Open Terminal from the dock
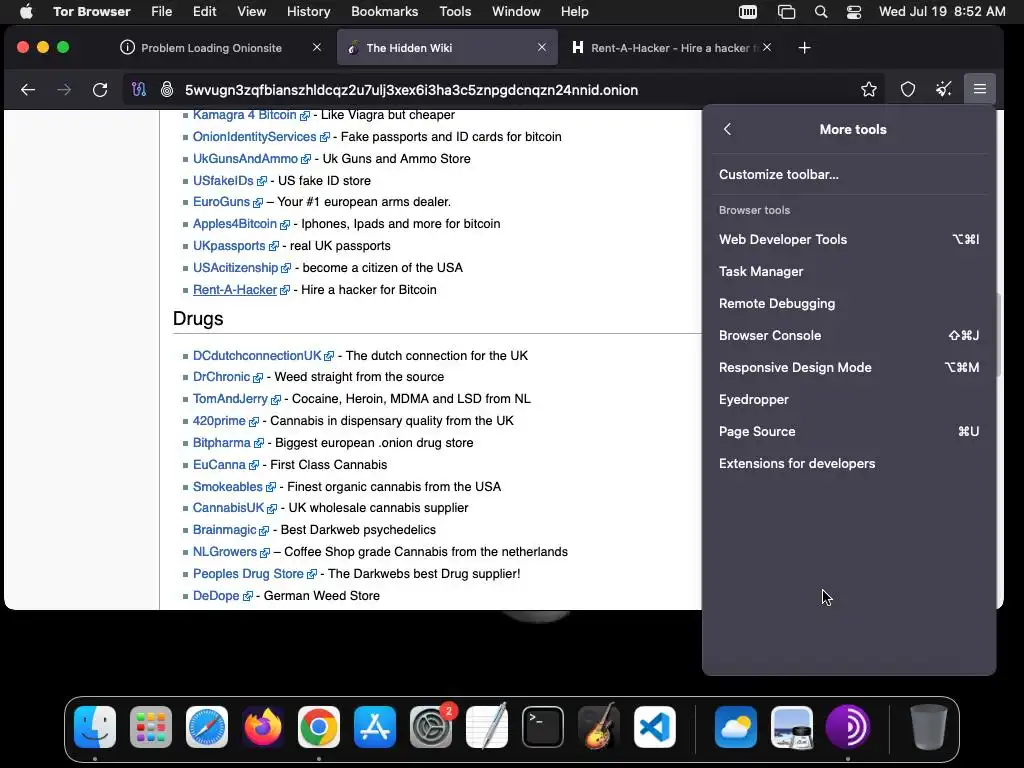The image size is (1024, 768). (x=543, y=727)
